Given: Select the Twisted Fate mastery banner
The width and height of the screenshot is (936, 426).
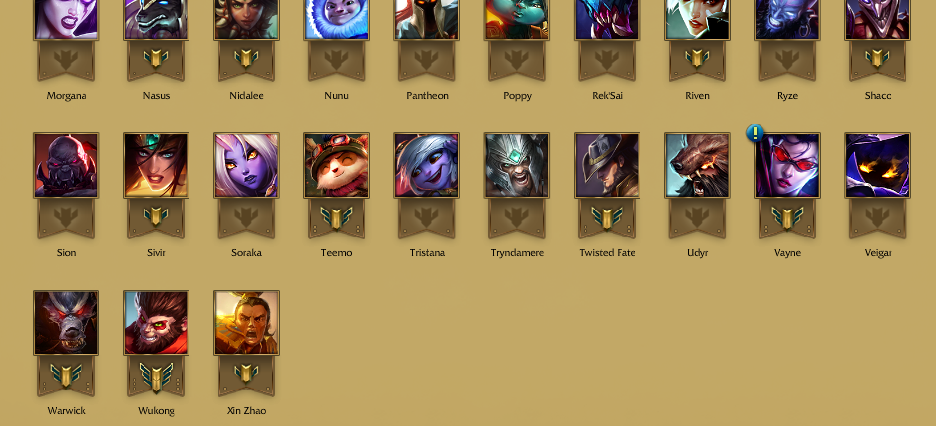Looking at the screenshot, I should pyautogui.click(x=606, y=219).
